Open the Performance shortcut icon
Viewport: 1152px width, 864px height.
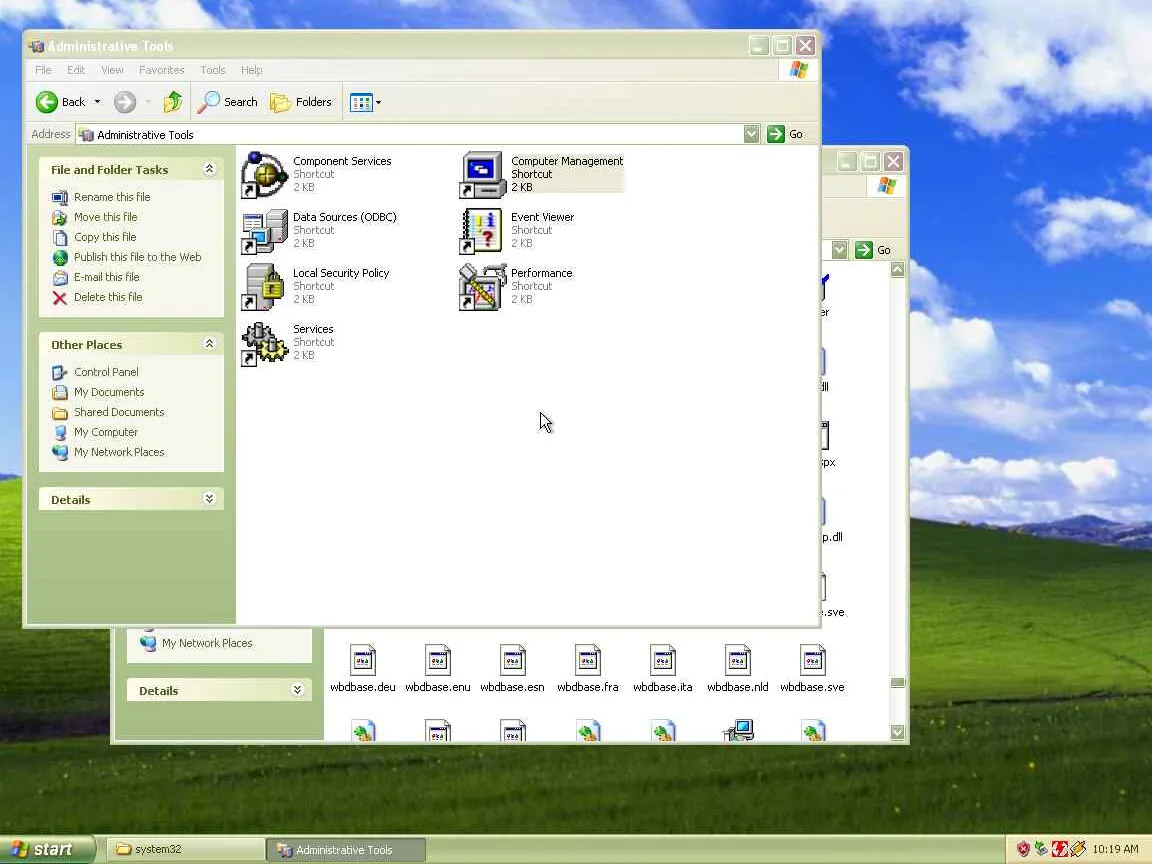pyautogui.click(x=481, y=287)
